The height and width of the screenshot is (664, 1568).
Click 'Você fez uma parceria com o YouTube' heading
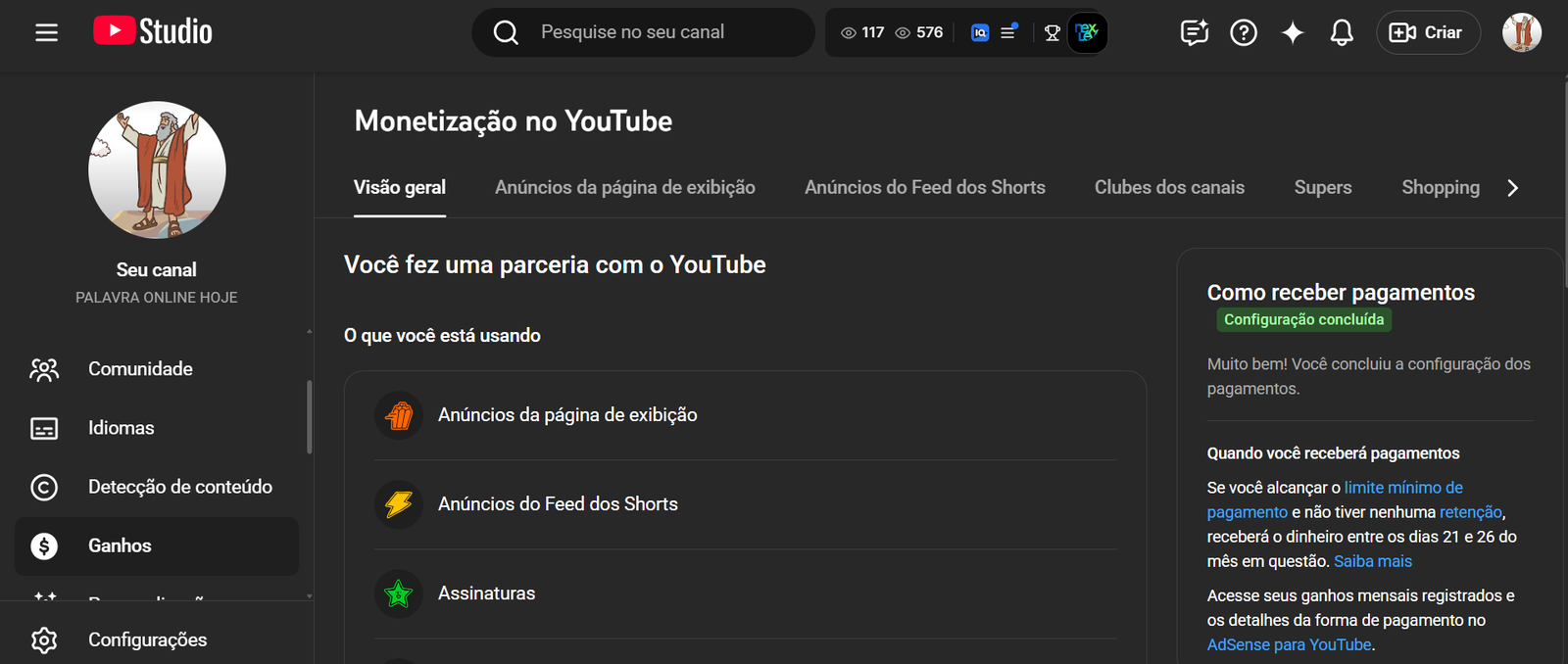click(x=555, y=265)
